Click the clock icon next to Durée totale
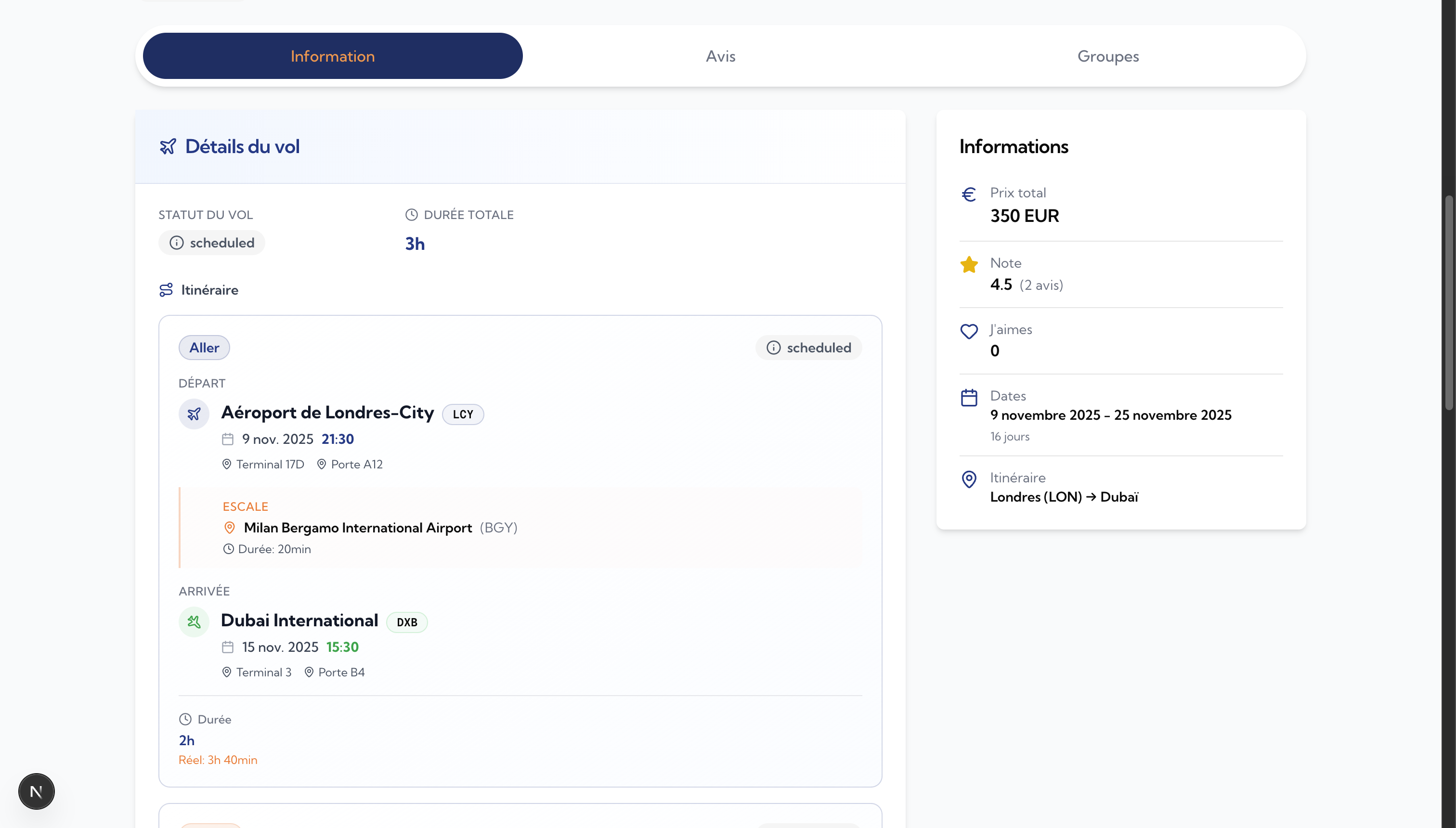The height and width of the screenshot is (828, 1456). coord(411,215)
